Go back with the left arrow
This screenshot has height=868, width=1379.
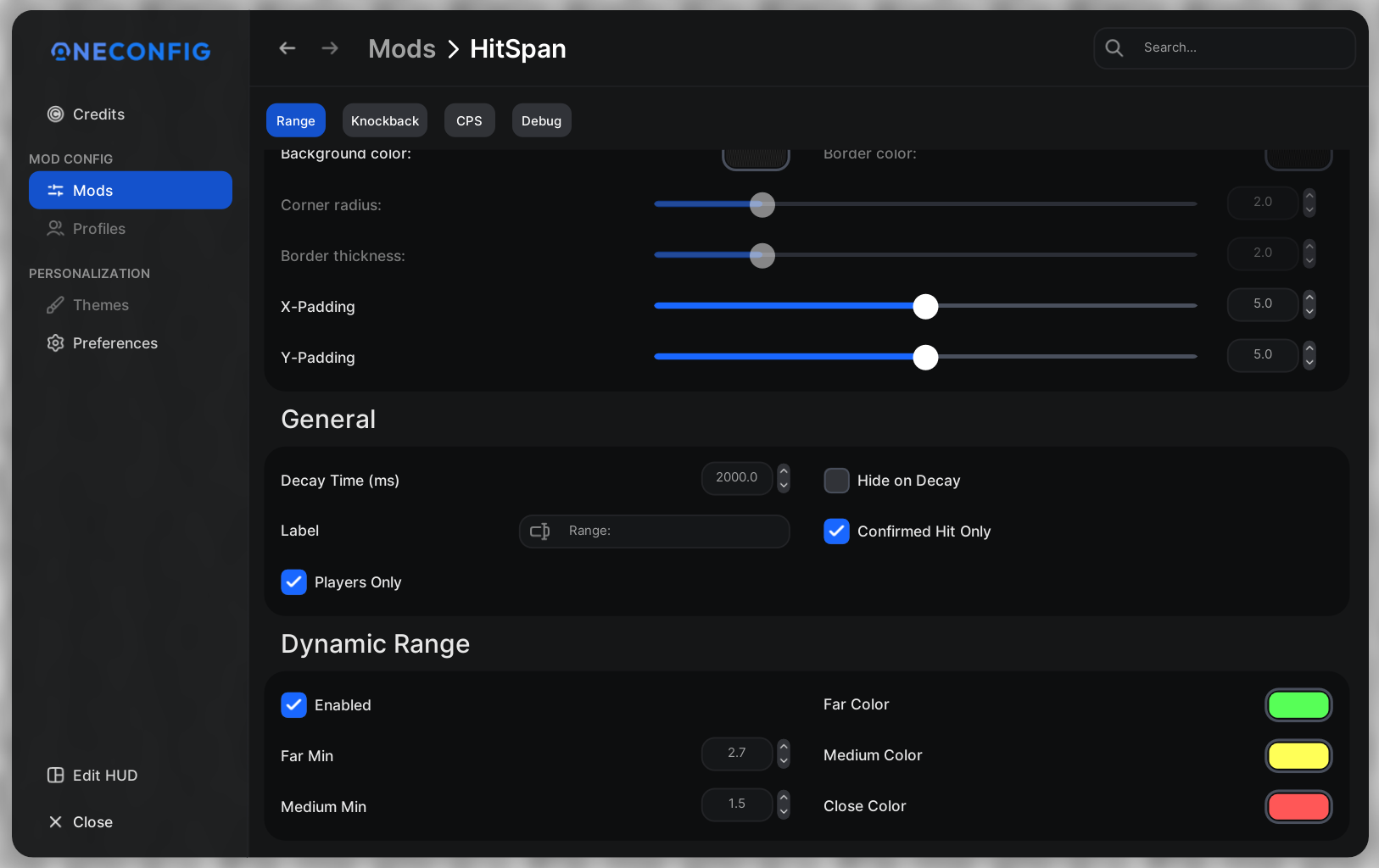point(288,48)
